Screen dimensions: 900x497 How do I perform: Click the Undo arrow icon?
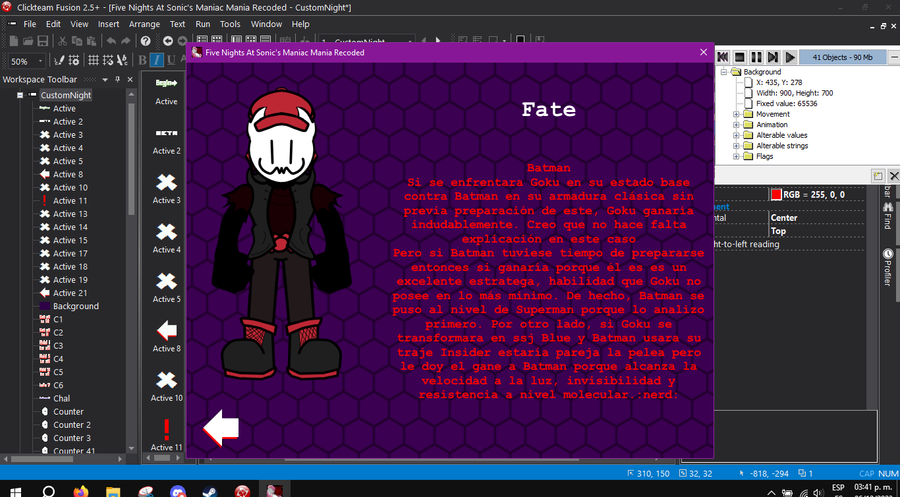tap(111, 41)
